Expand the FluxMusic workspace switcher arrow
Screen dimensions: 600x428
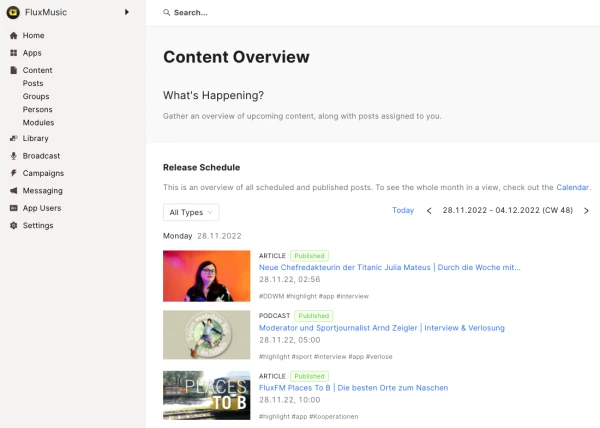point(127,12)
